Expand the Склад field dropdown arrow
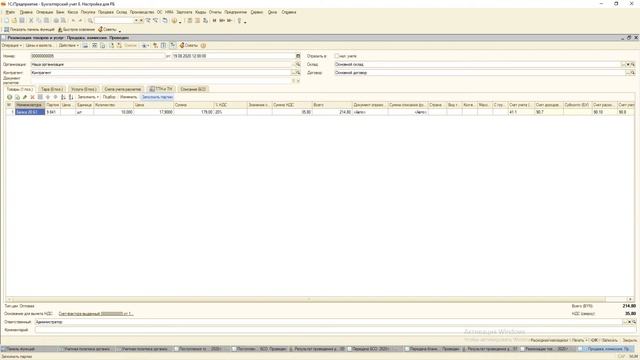This screenshot has height=360, width=640. (x=628, y=64)
